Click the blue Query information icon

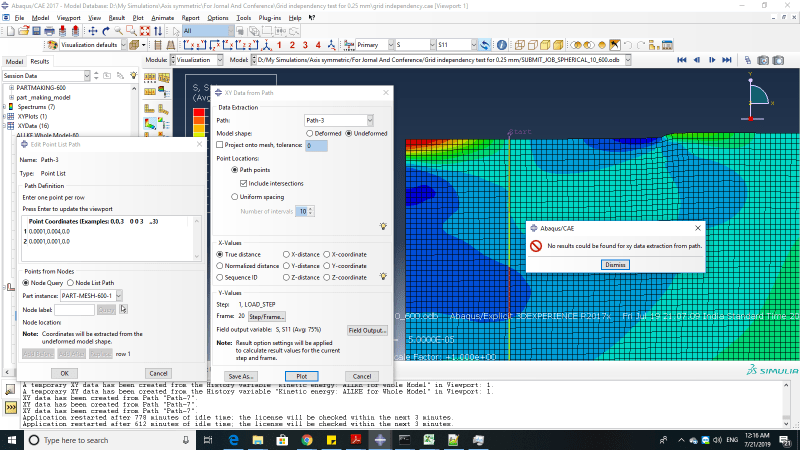coord(502,45)
